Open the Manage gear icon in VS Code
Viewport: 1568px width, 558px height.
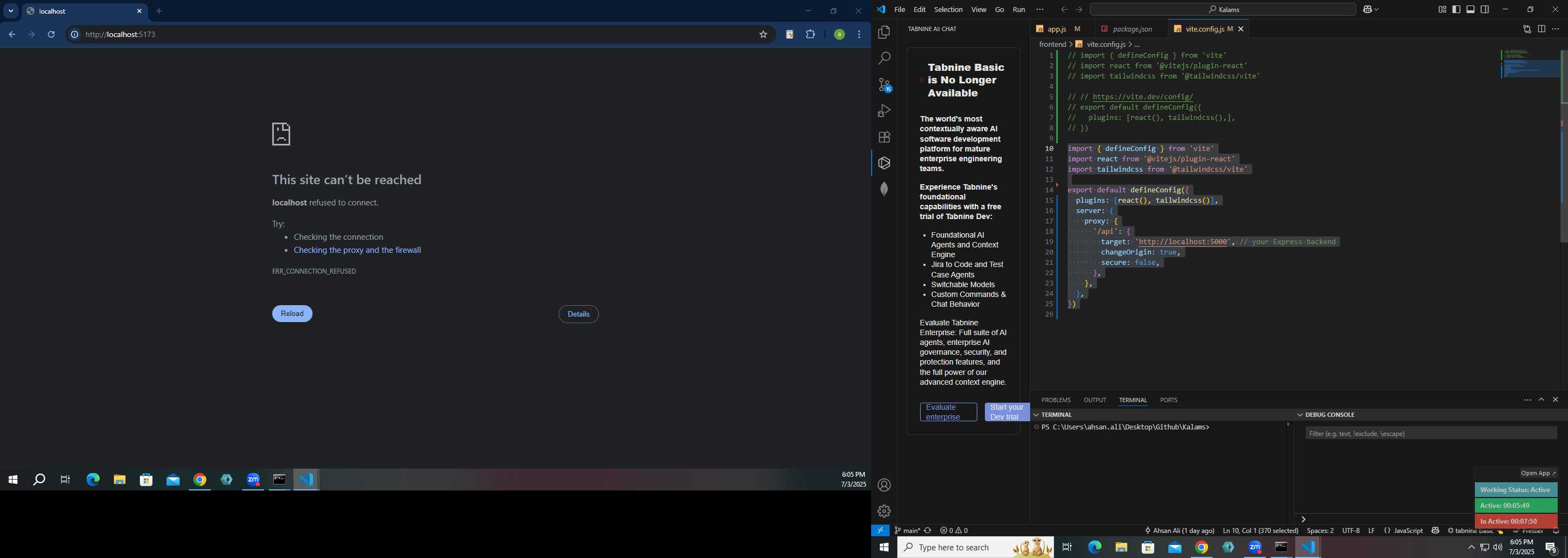coord(884,511)
